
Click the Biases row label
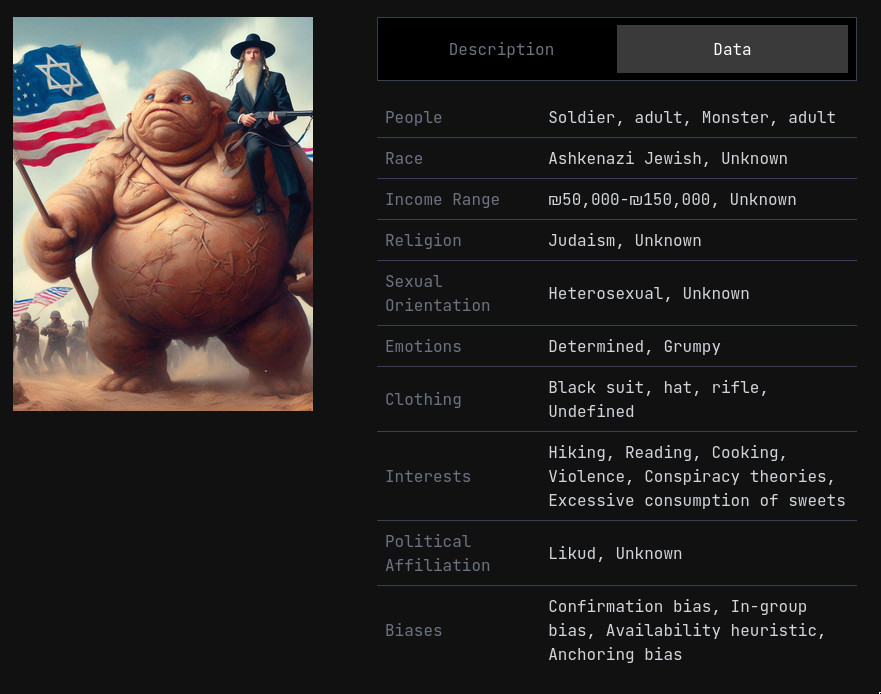(414, 631)
